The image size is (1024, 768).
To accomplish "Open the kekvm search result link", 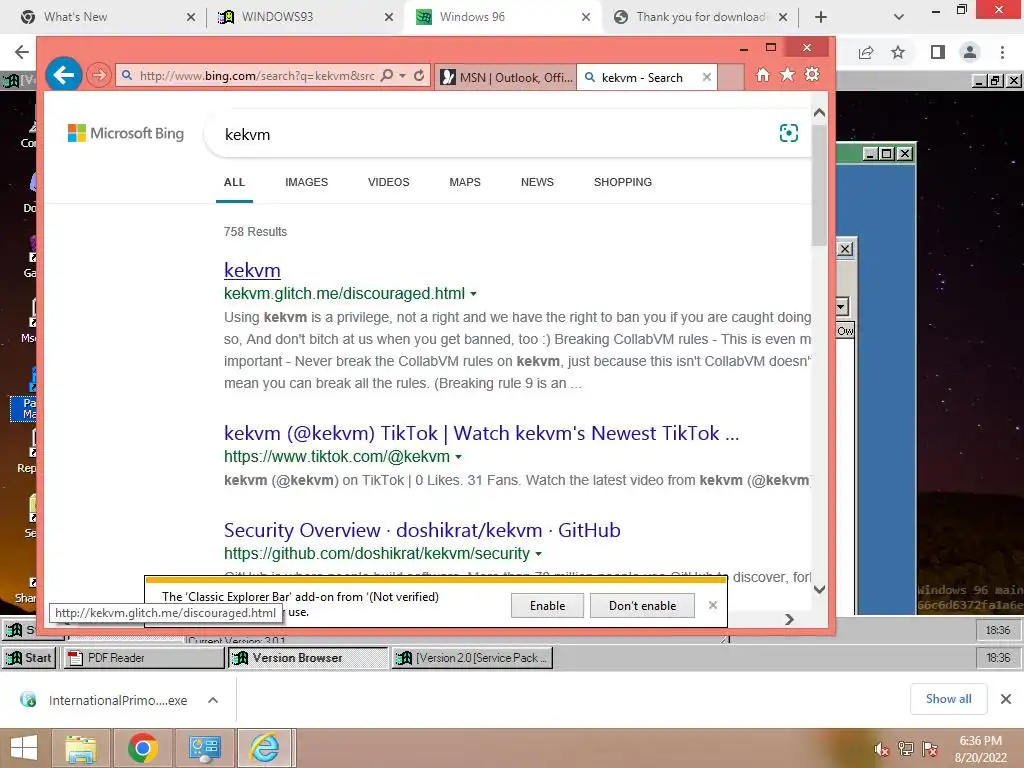I will [252, 270].
